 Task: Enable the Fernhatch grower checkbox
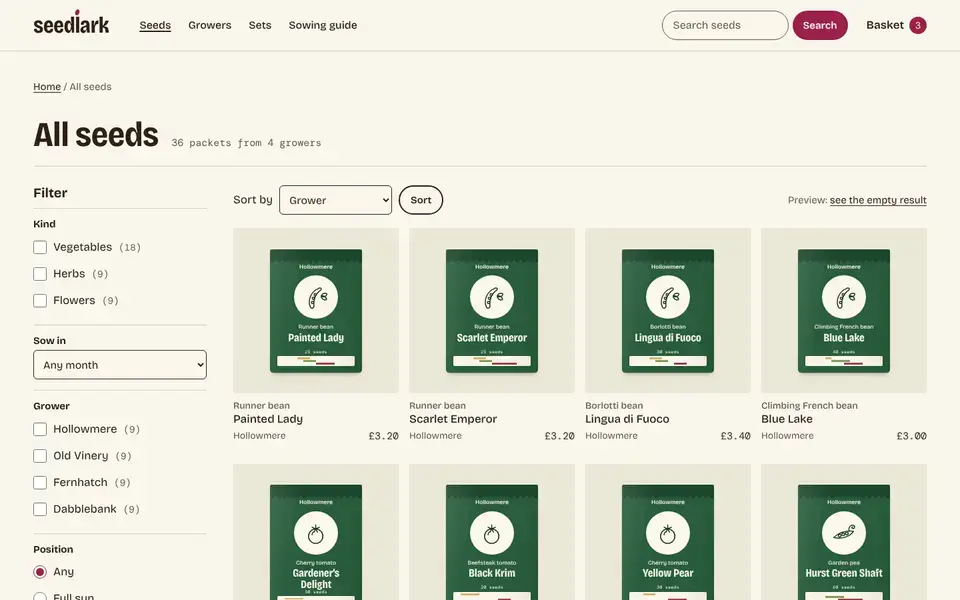(x=40, y=482)
